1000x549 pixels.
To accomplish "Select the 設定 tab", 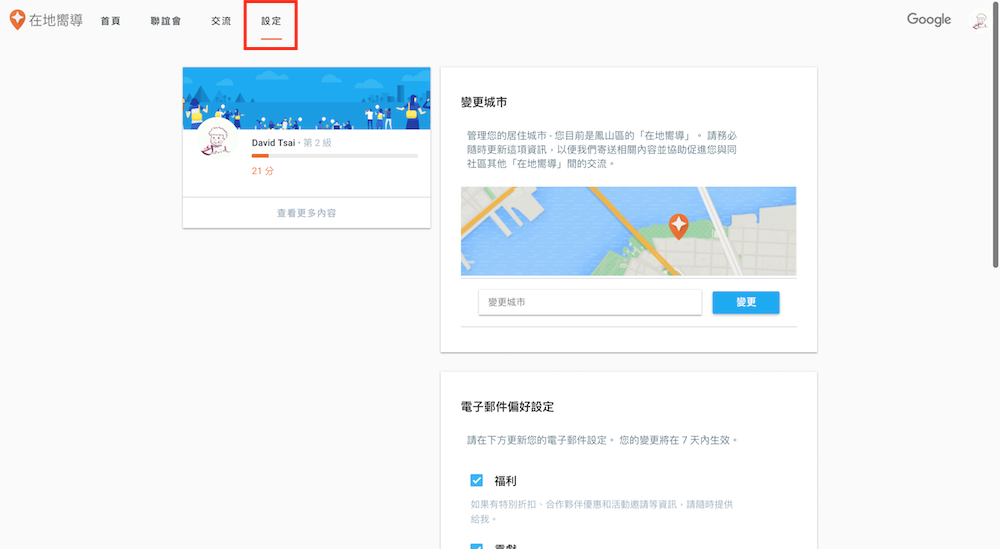I will pos(271,21).
